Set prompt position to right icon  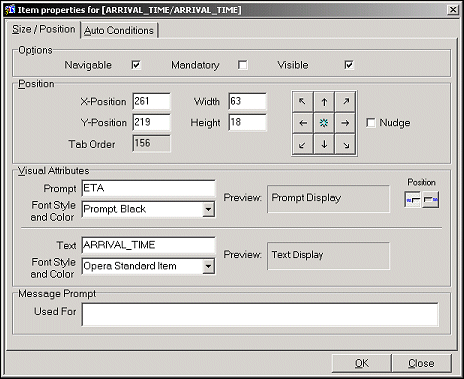click(430, 200)
